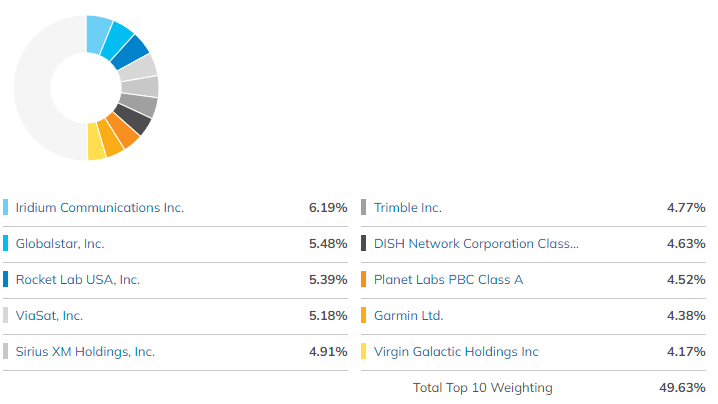Open Trimble Inc. holding
This screenshot has height=404, width=718.
408,208
